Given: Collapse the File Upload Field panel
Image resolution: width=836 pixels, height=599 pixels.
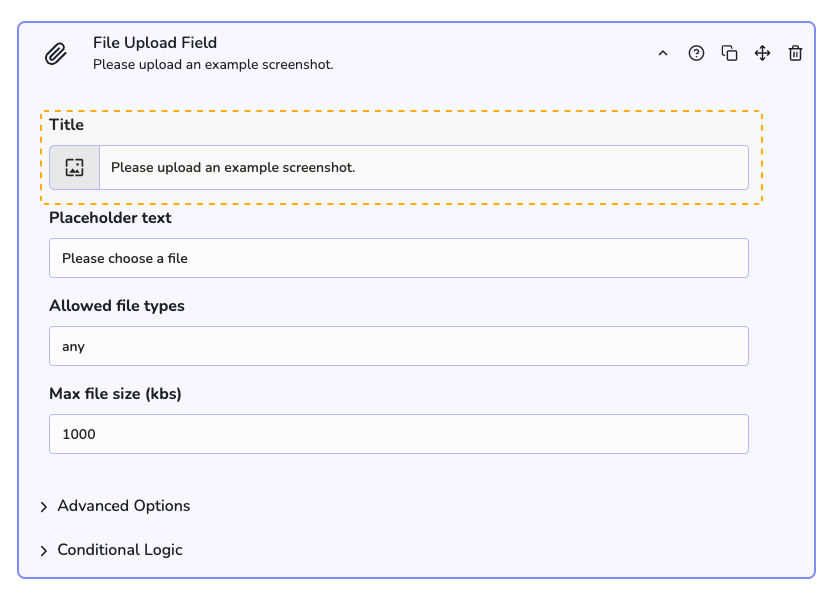Looking at the screenshot, I should coord(662,54).
